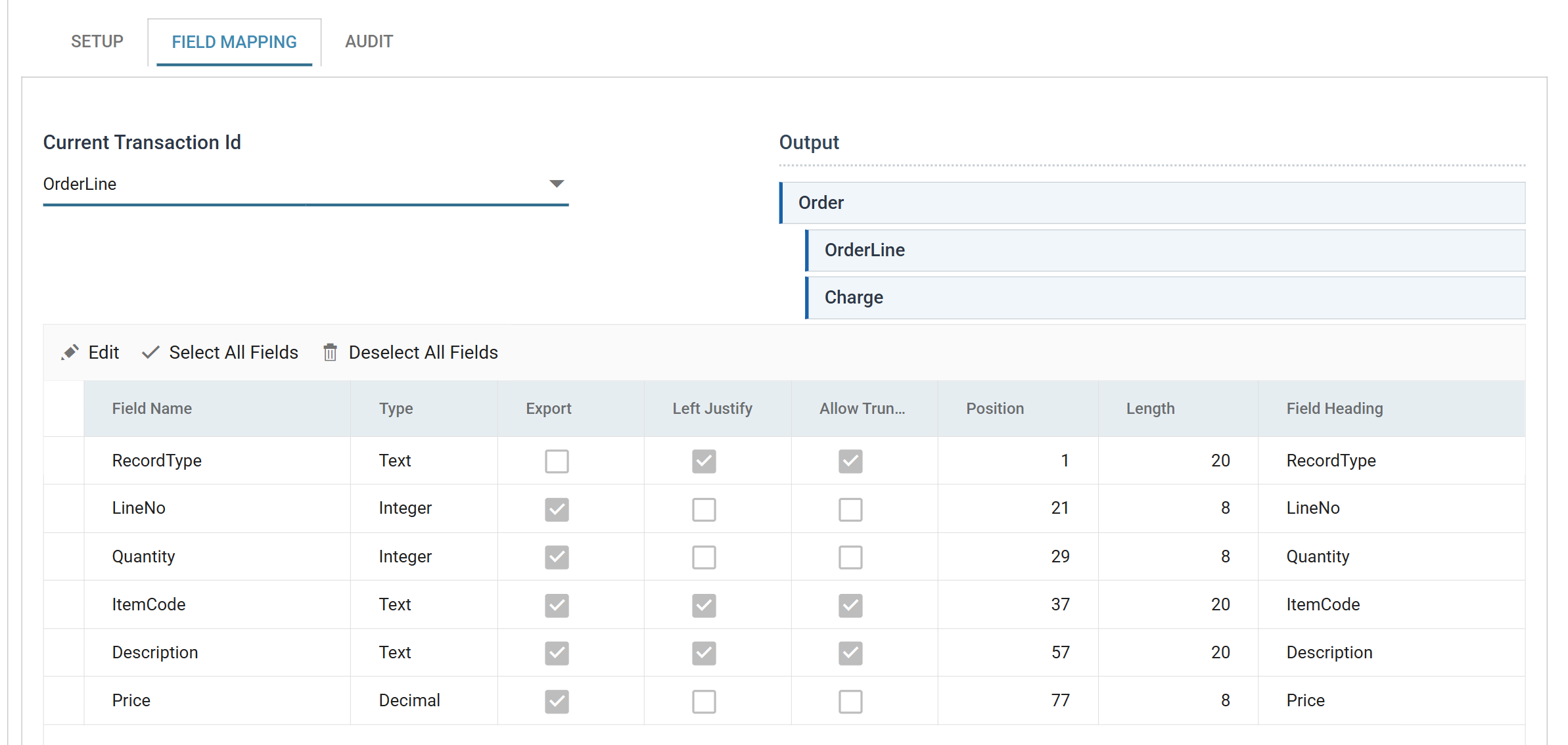Viewport: 1568px width, 745px height.
Task: Click the Field Name column header
Action: click(217, 409)
